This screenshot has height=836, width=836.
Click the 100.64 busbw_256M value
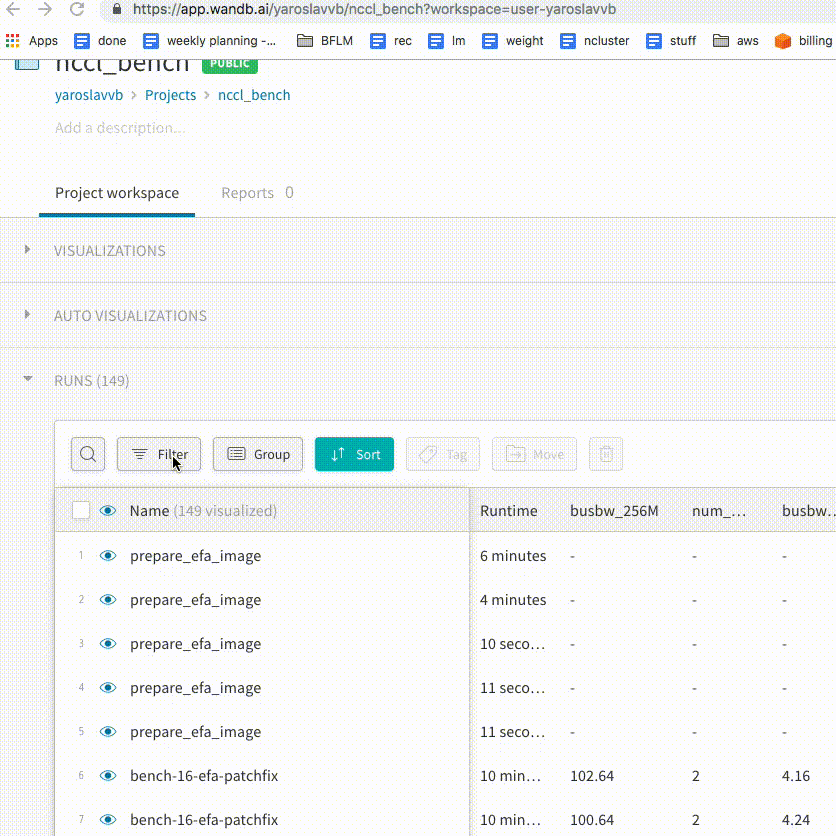click(592, 819)
